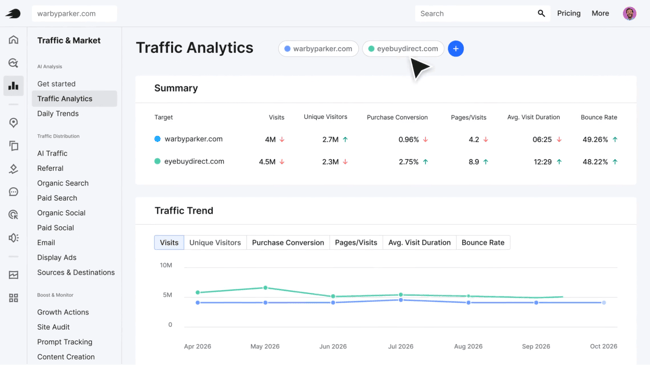Open Email in sidebar
Screen dimensions: 650x365
(x=46, y=243)
